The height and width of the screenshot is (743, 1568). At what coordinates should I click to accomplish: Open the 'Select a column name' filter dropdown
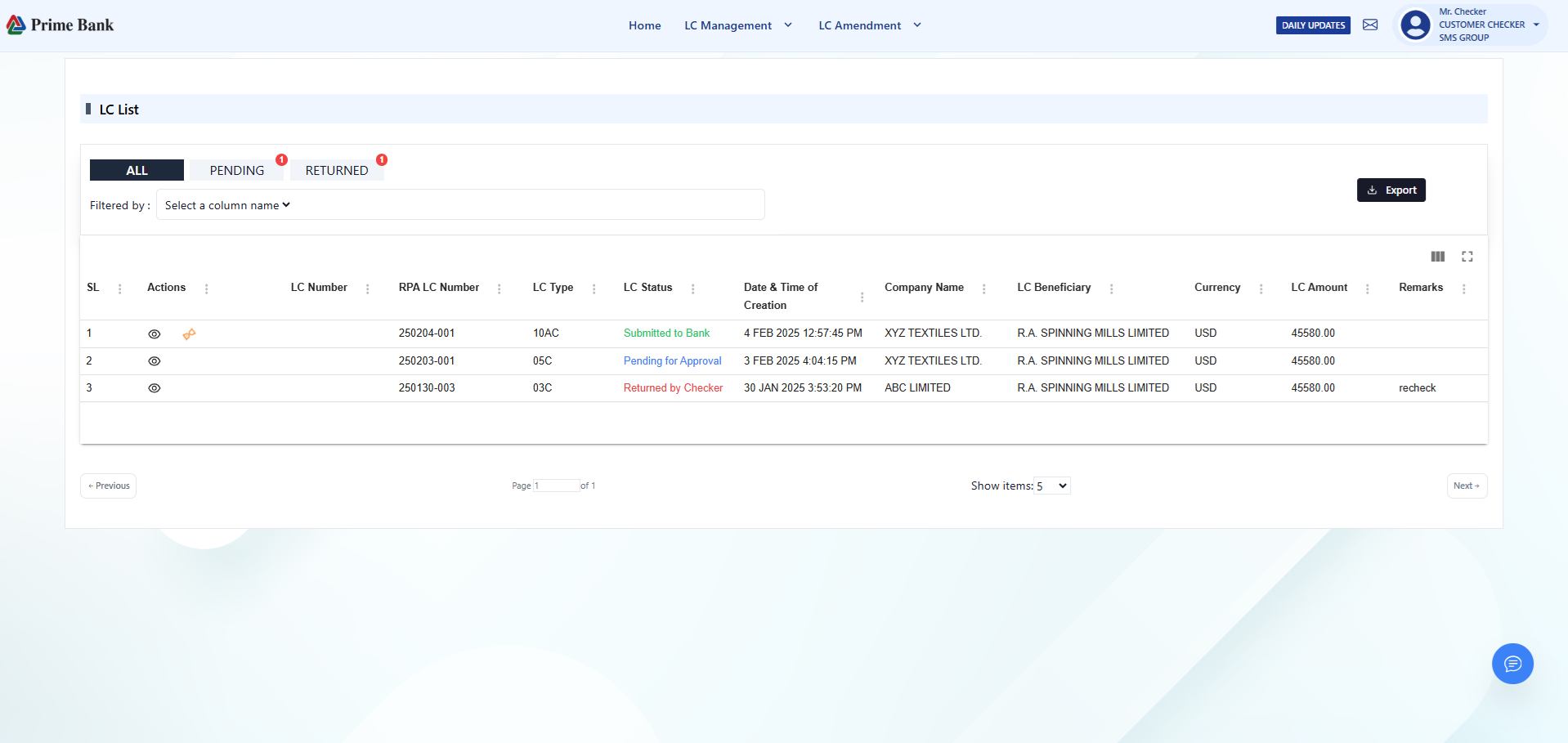point(227,205)
